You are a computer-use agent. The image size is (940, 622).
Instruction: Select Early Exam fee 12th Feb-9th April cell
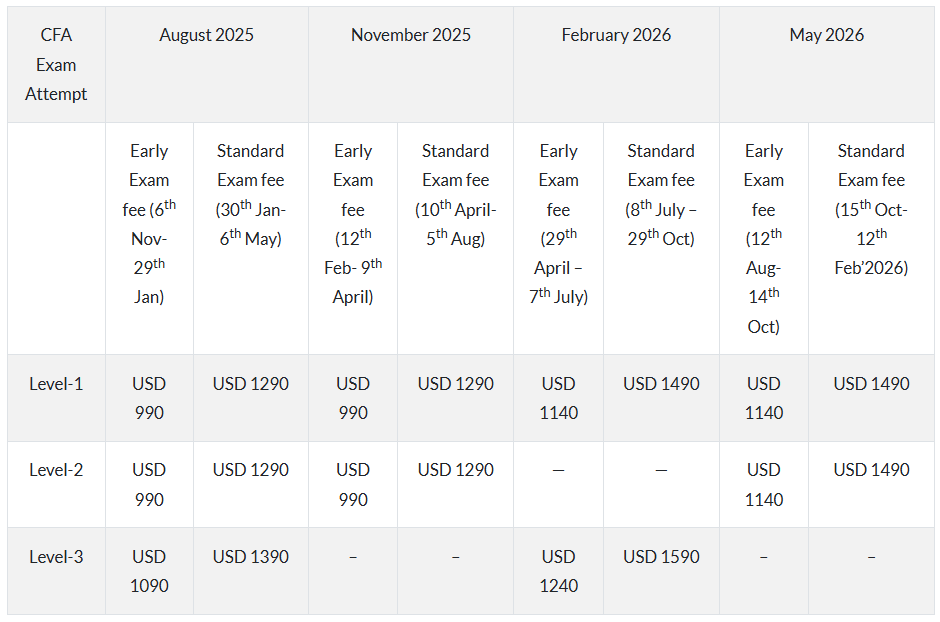[x=353, y=224]
